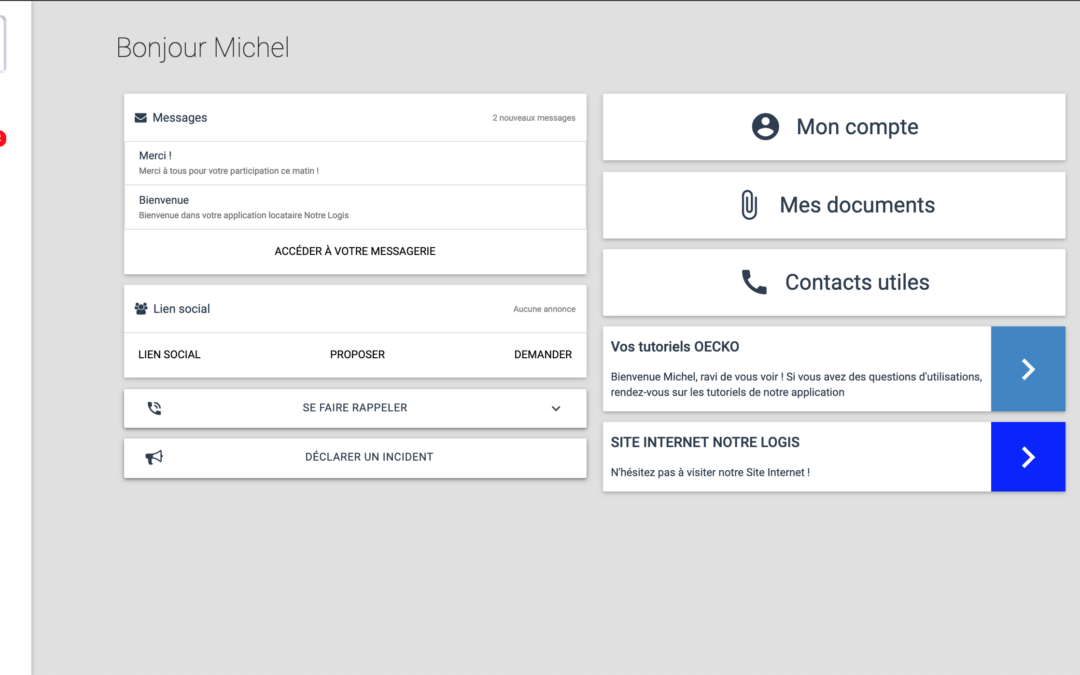Click the paperclip icon in Mes documents
The width and height of the screenshot is (1080, 675).
click(x=749, y=205)
